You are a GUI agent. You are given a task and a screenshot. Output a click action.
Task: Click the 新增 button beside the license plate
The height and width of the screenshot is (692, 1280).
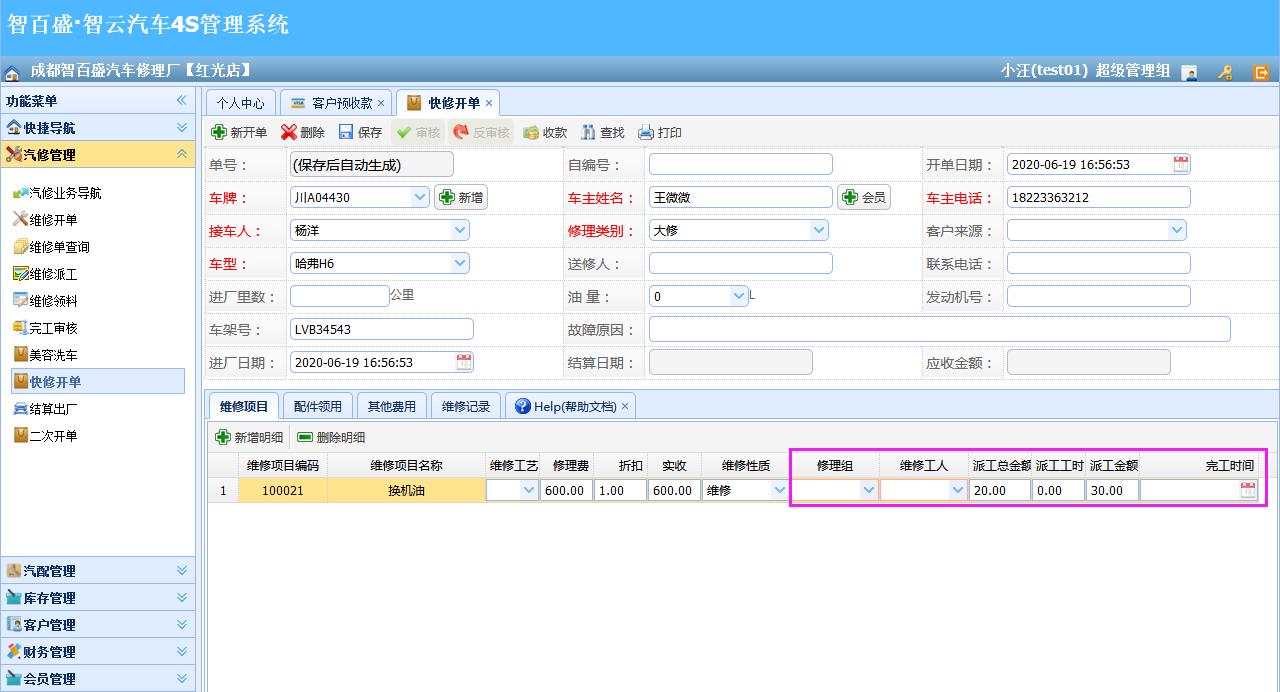click(462, 197)
